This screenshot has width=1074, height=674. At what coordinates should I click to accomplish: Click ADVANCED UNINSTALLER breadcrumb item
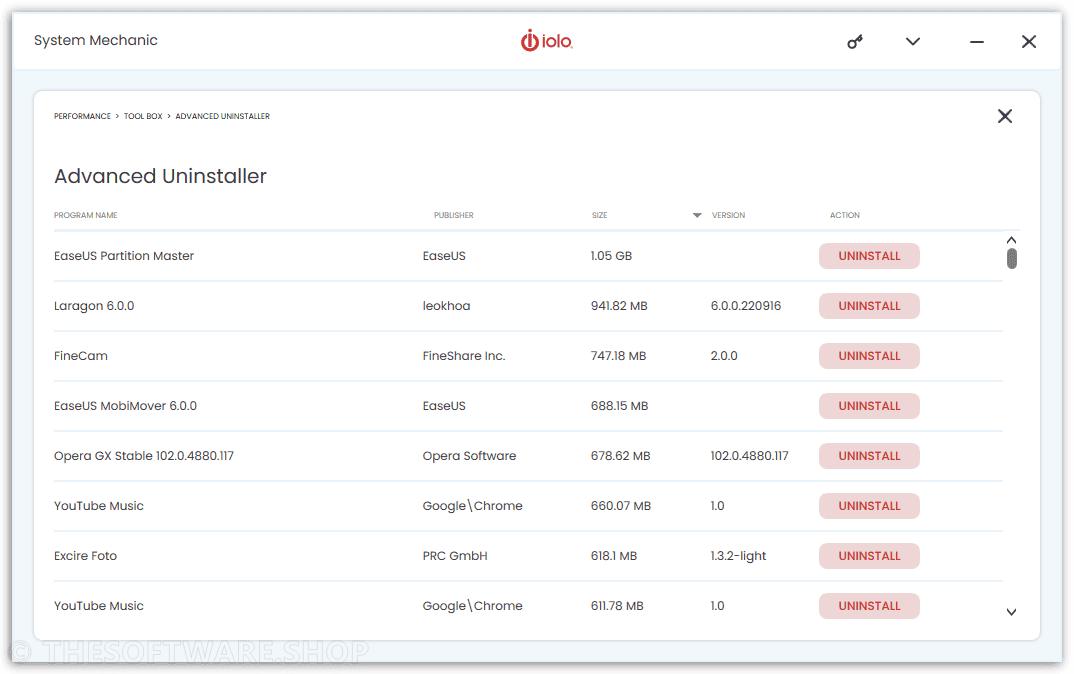223,116
